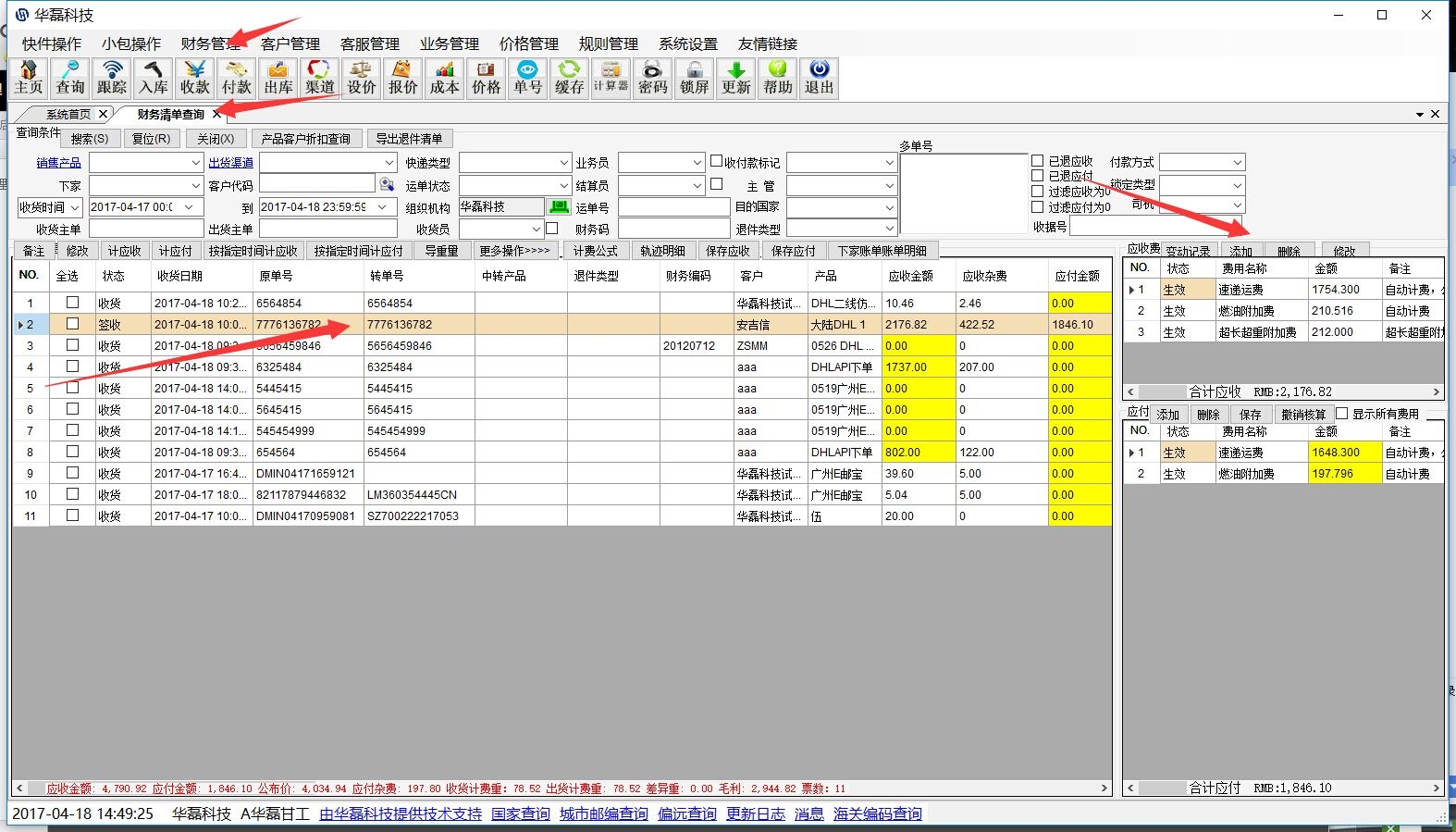Switch to the 系统首页 tab
Viewport: 1456px width, 832px height.
[x=68, y=114]
